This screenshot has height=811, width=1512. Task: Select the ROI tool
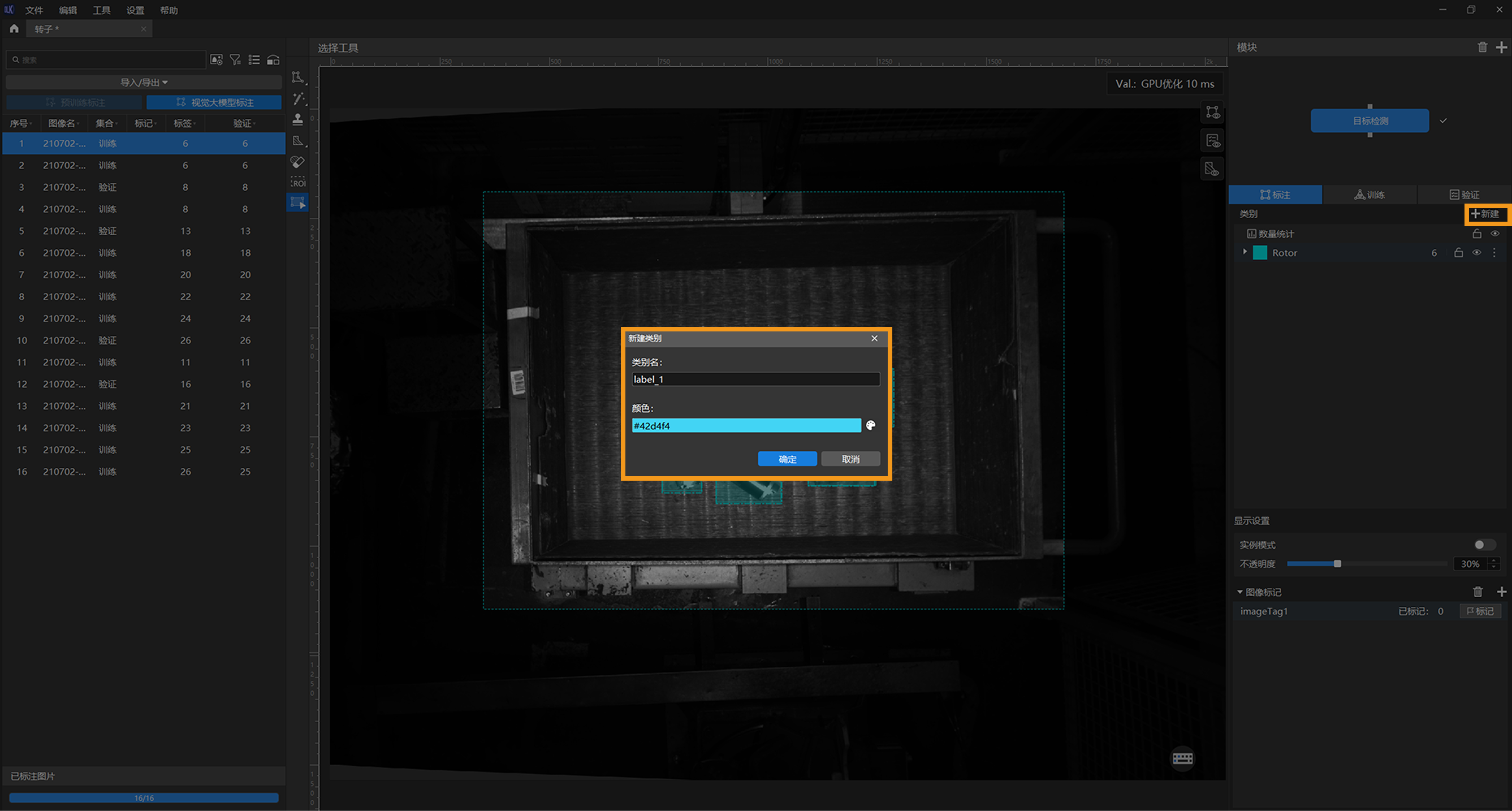[297, 182]
